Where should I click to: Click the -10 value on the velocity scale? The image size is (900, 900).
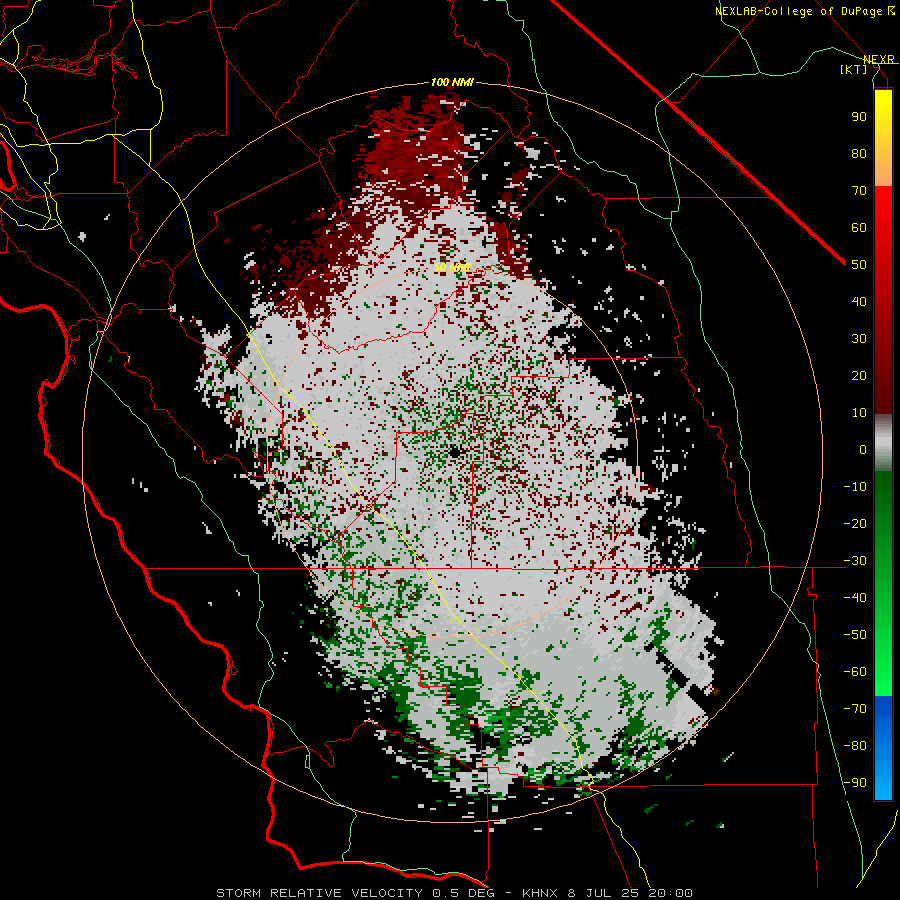coord(855,487)
